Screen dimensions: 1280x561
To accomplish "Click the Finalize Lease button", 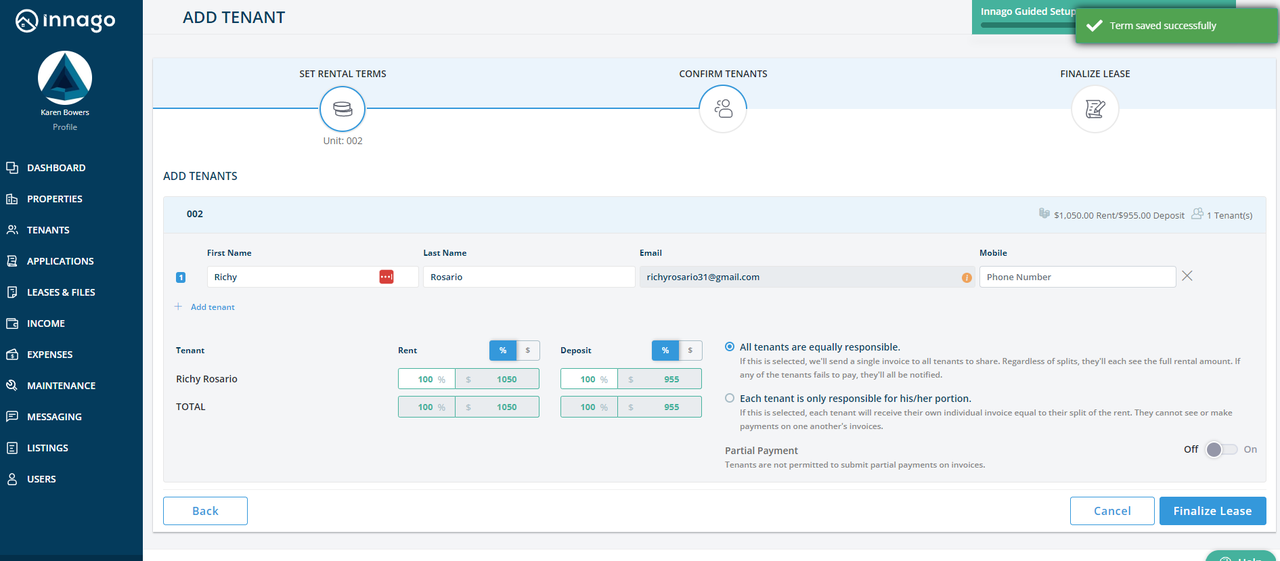I will pyautogui.click(x=1212, y=511).
